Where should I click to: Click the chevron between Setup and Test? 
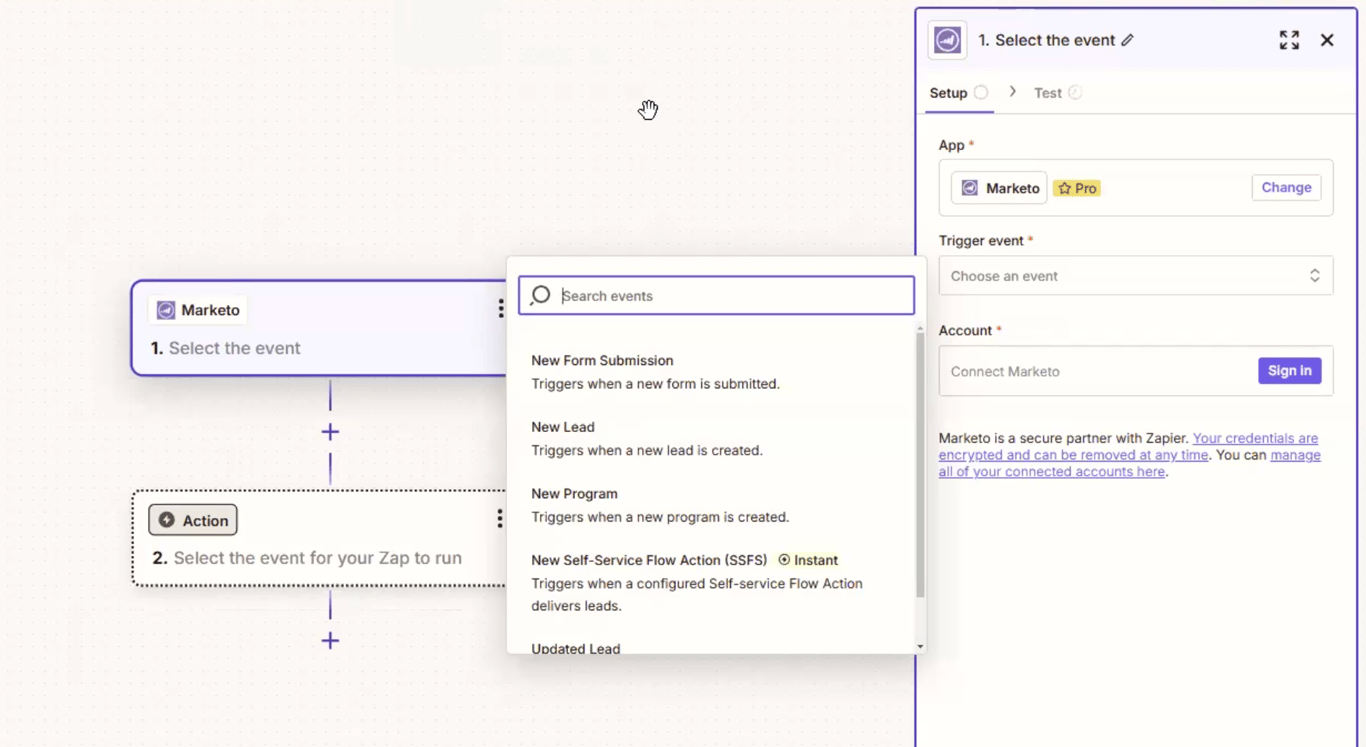click(1012, 92)
